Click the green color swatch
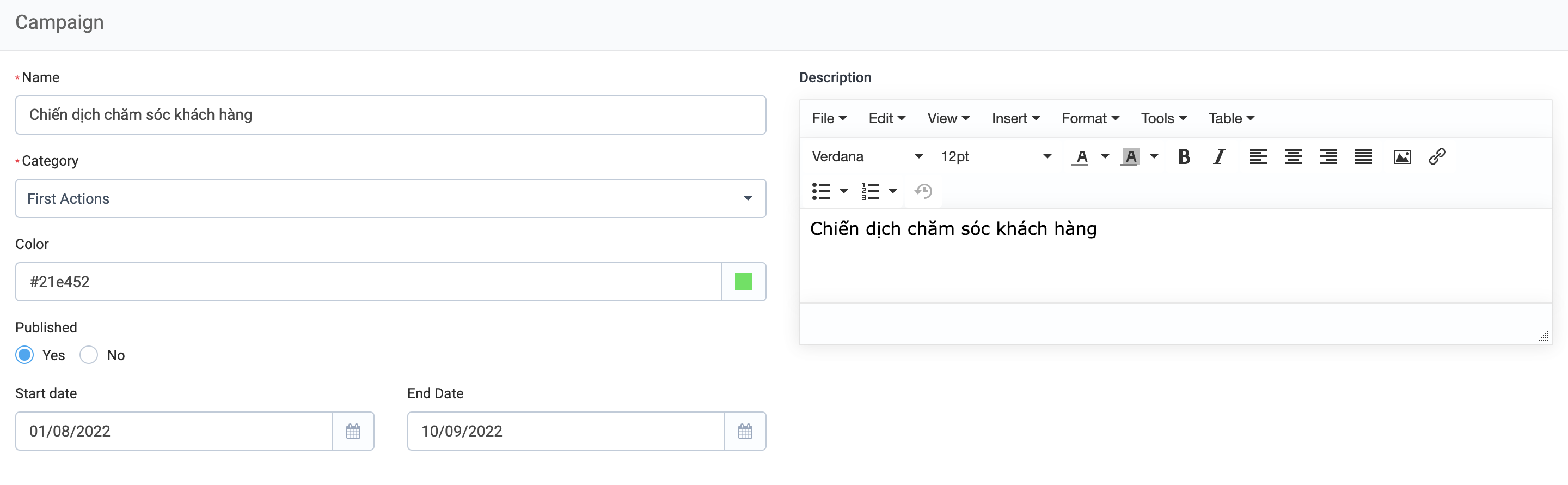 (743, 282)
